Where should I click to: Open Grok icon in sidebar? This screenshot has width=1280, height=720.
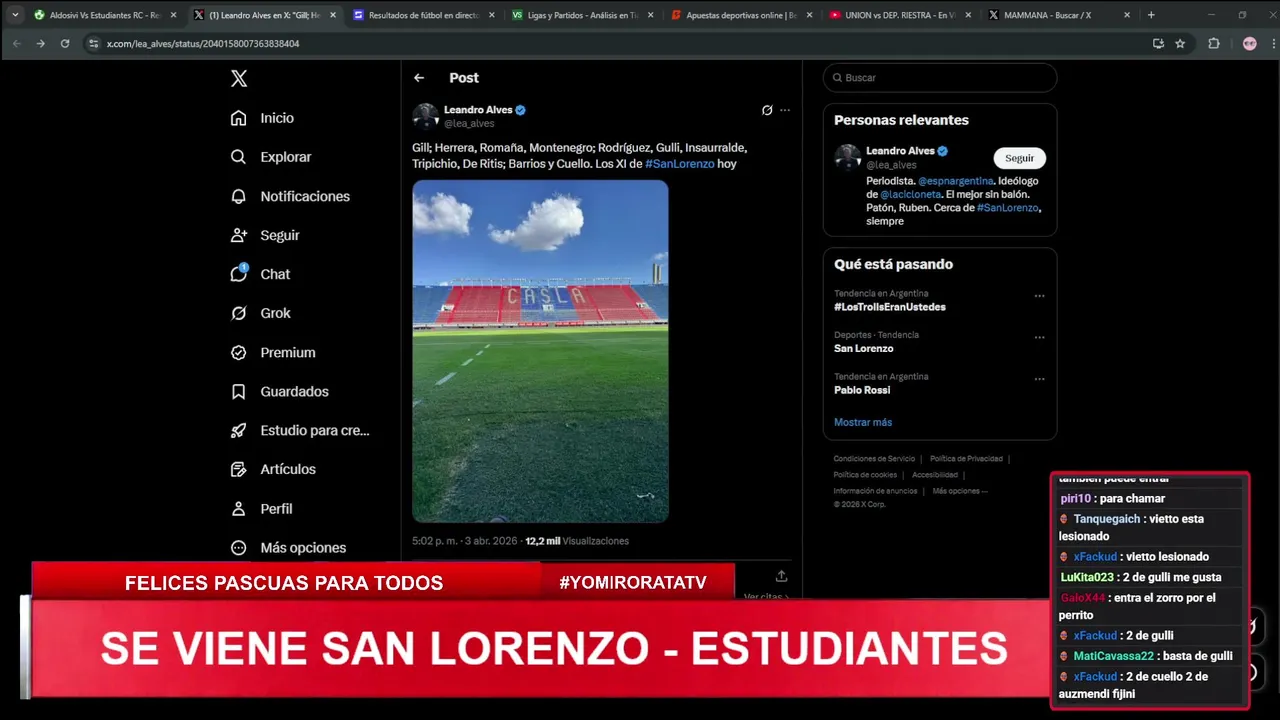pyautogui.click(x=238, y=313)
